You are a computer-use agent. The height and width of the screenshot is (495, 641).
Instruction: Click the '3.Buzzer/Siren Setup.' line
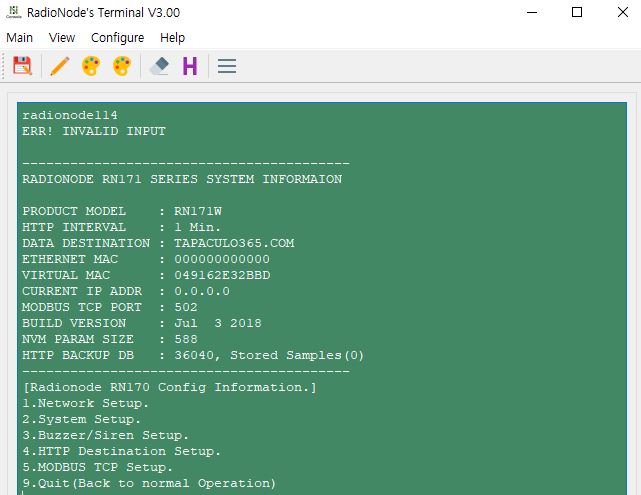point(105,435)
